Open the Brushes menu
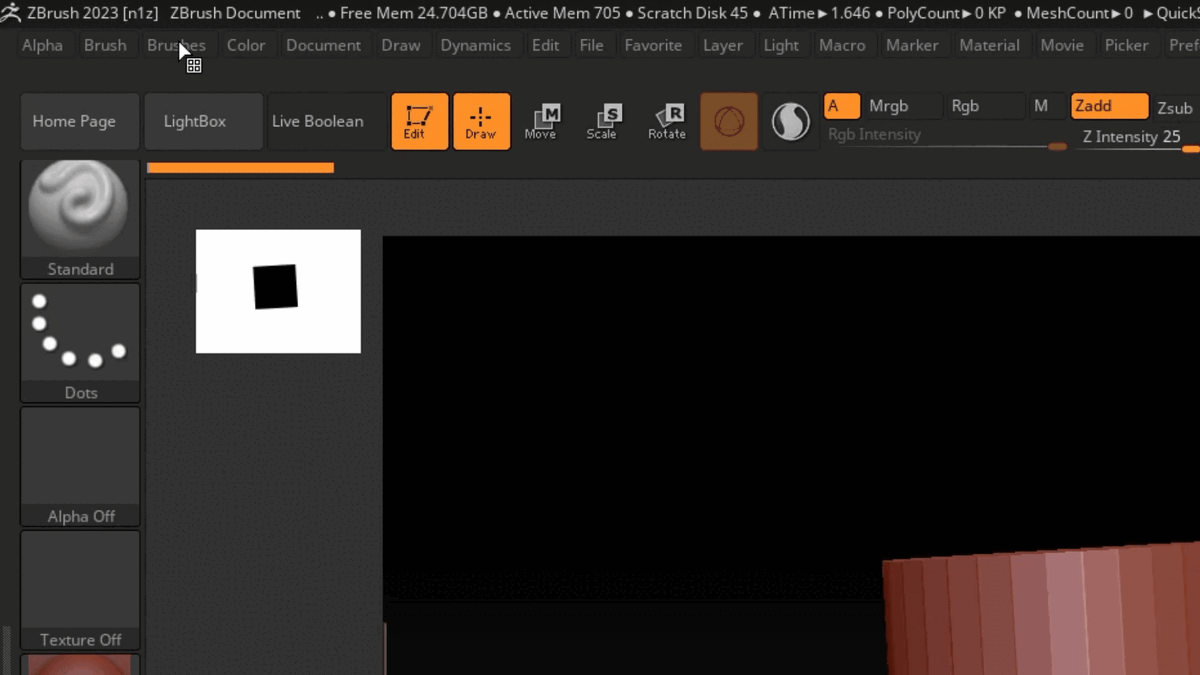This screenshot has height=675, width=1200. pyautogui.click(x=176, y=45)
